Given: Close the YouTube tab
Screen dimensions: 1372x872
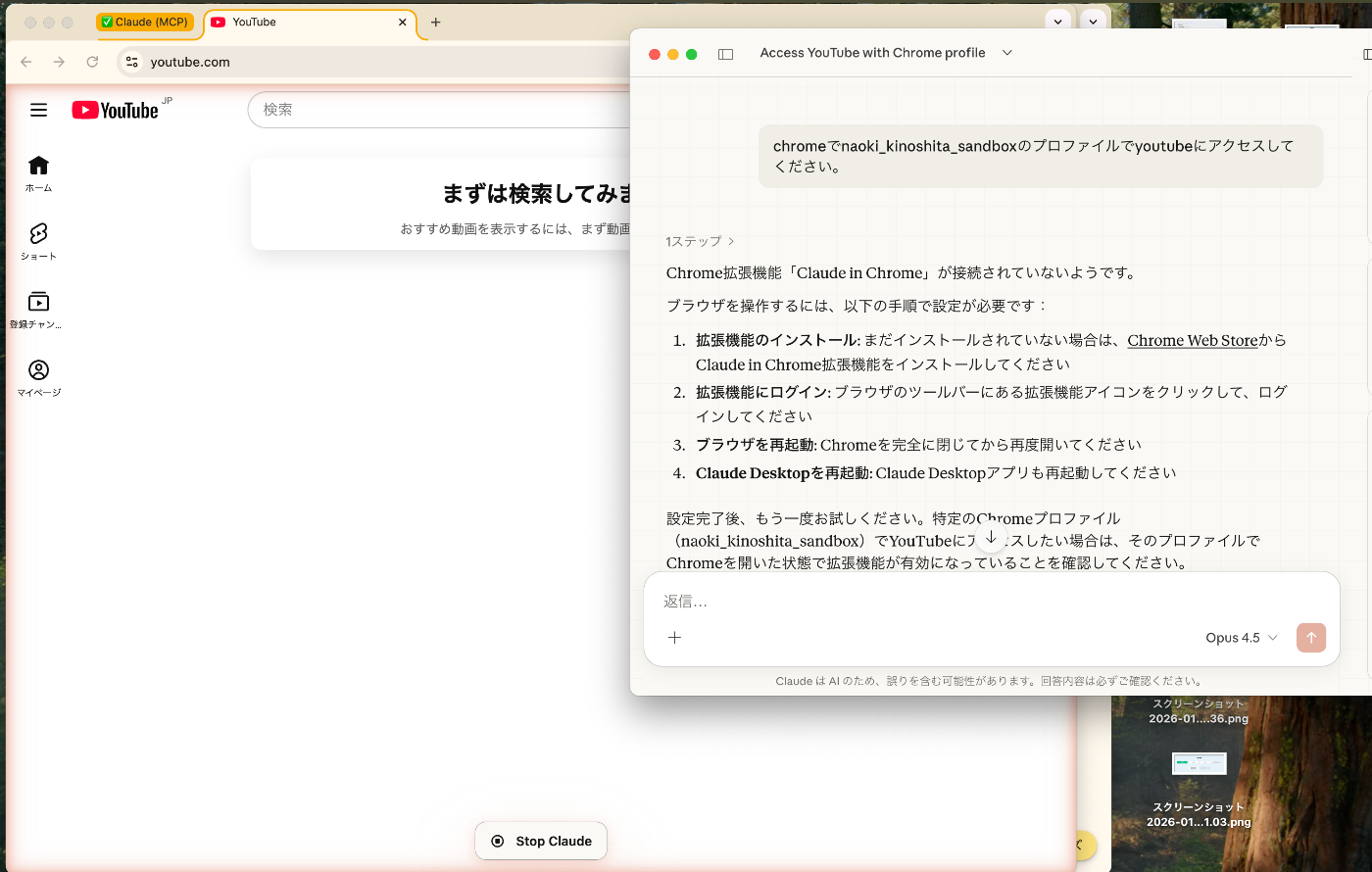Looking at the screenshot, I should (403, 22).
